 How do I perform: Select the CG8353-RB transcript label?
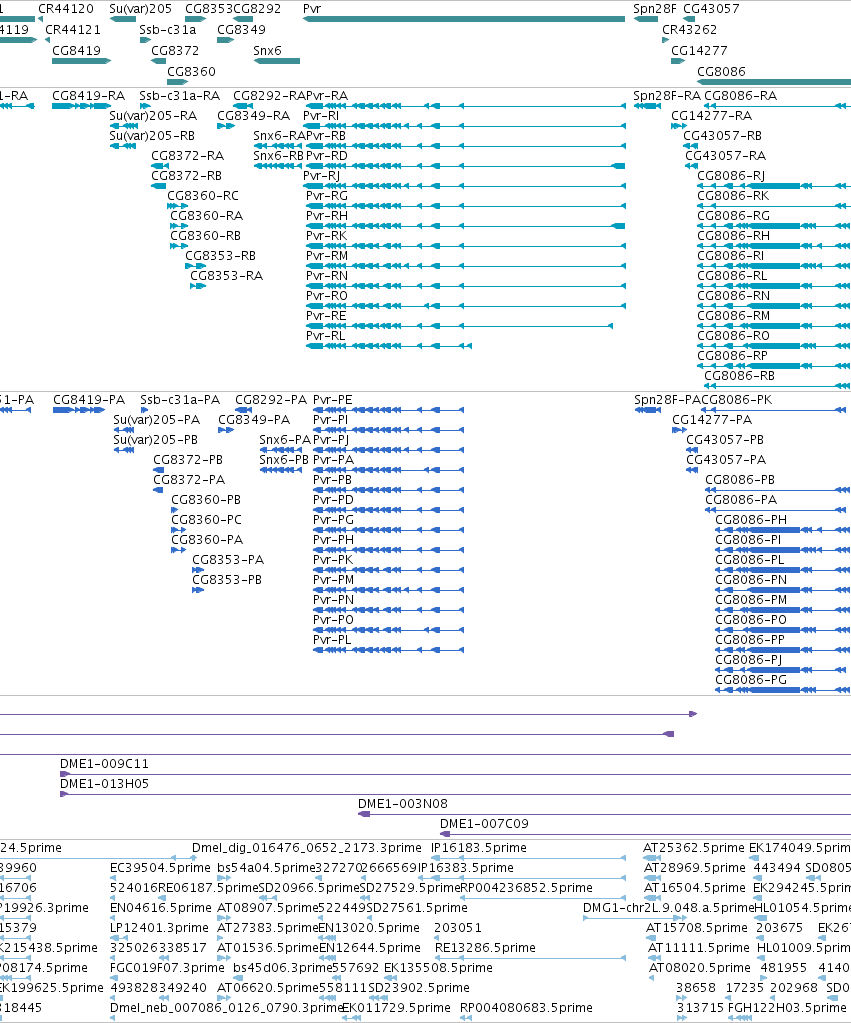(x=221, y=255)
